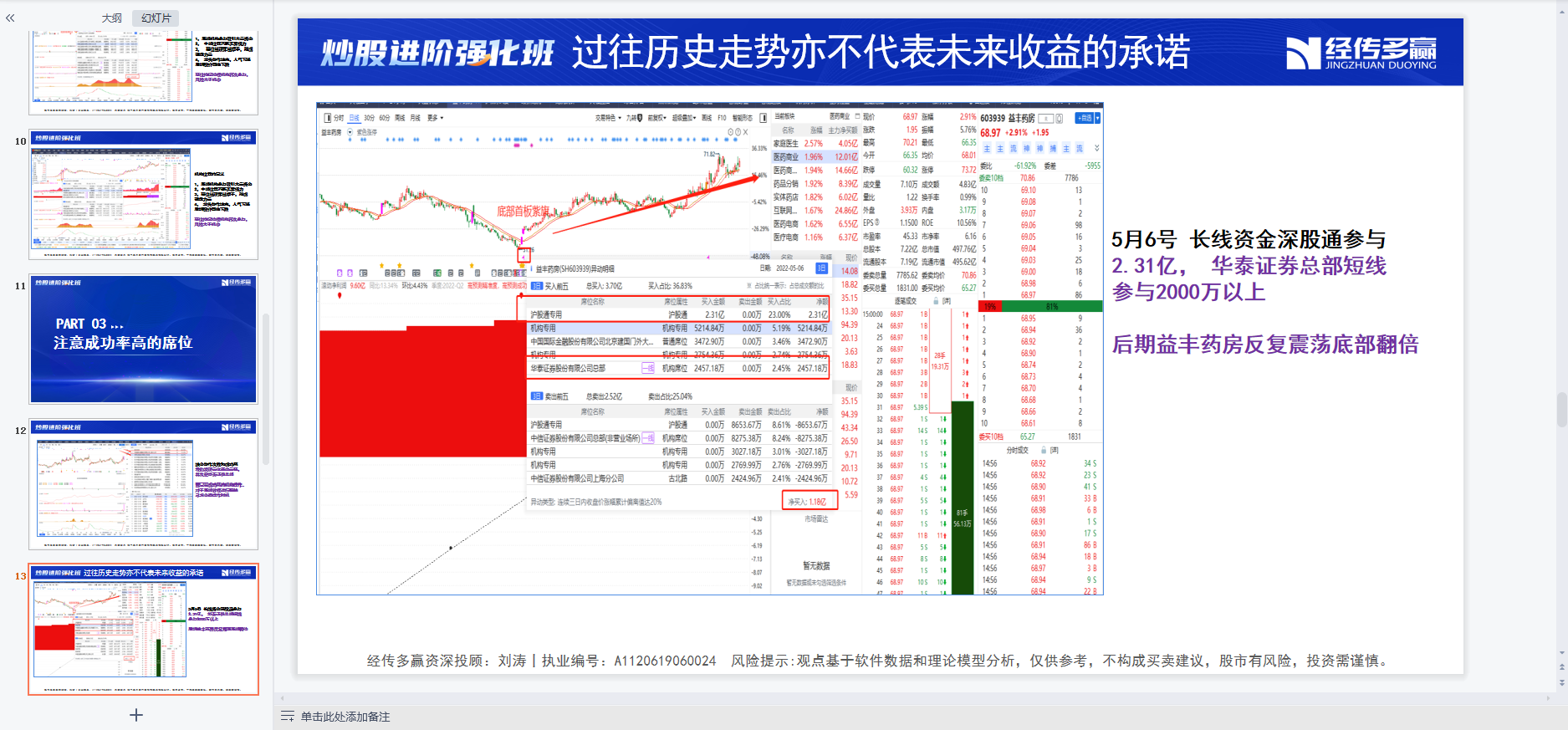The width and height of the screenshot is (1568, 730).
Task: Click the thumbnail panel scrollbar
Action: click(x=266, y=389)
